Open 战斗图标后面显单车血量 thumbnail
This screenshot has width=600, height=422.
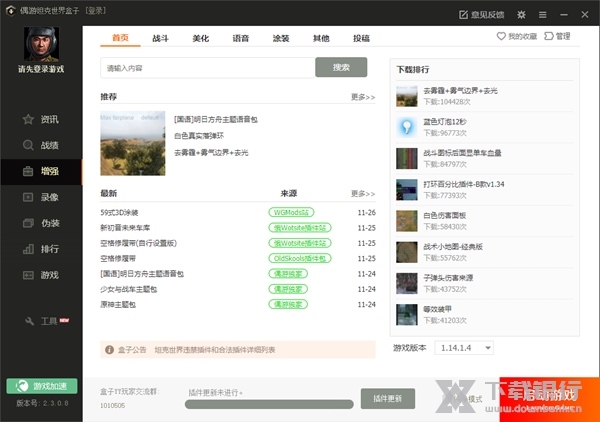click(407, 158)
